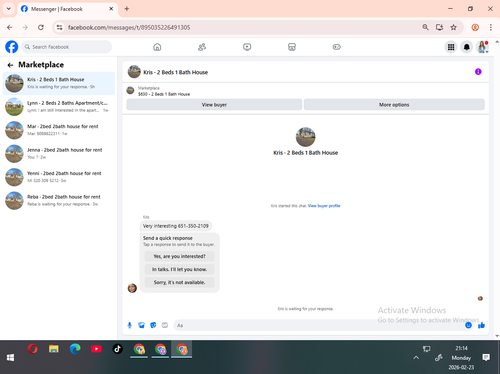The image size is (500, 374).
Task: Click the More options button
Action: pyautogui.click(x=394, y=105)
